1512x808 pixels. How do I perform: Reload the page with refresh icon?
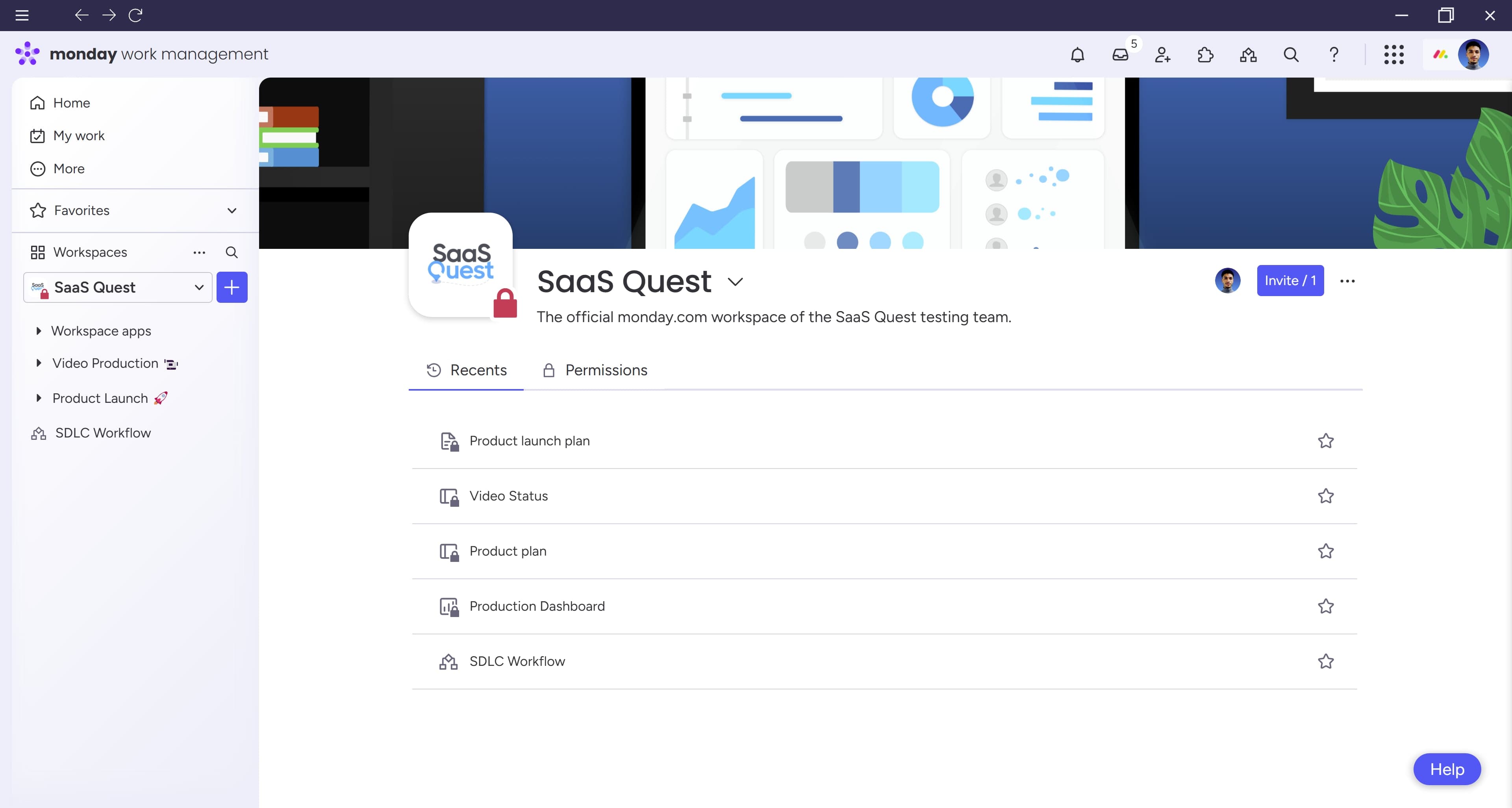point(135,15)
